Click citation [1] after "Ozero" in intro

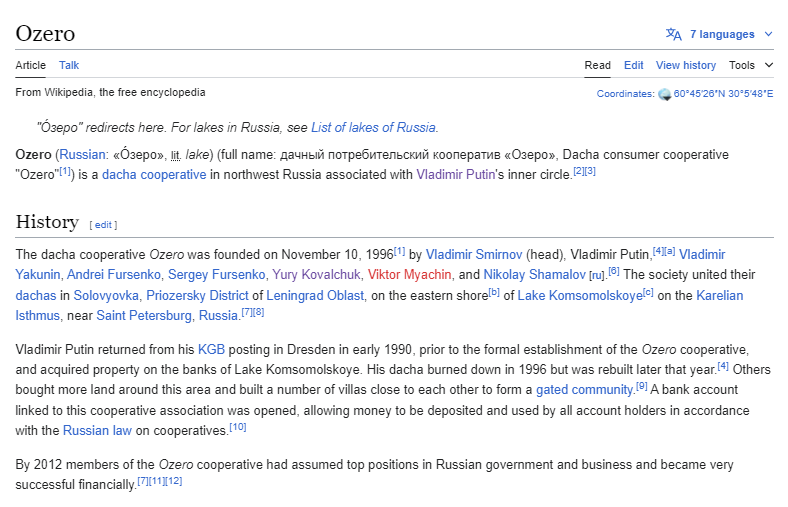coord(65,171)
